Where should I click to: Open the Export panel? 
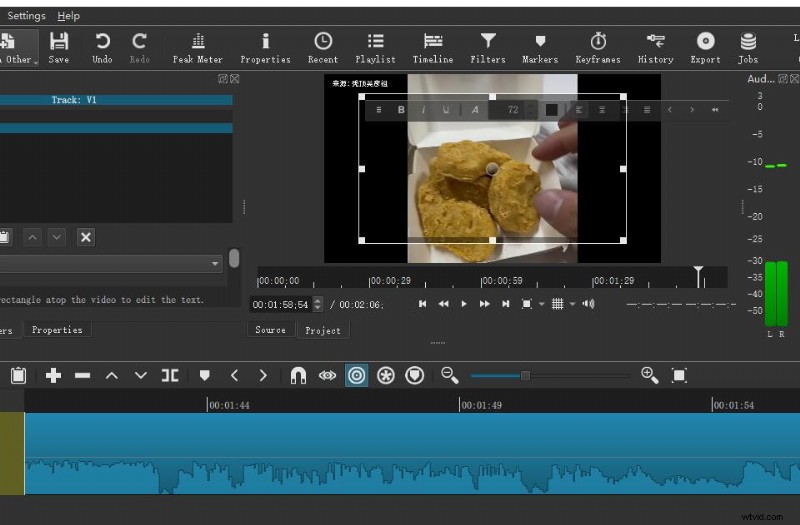(706, 48)
